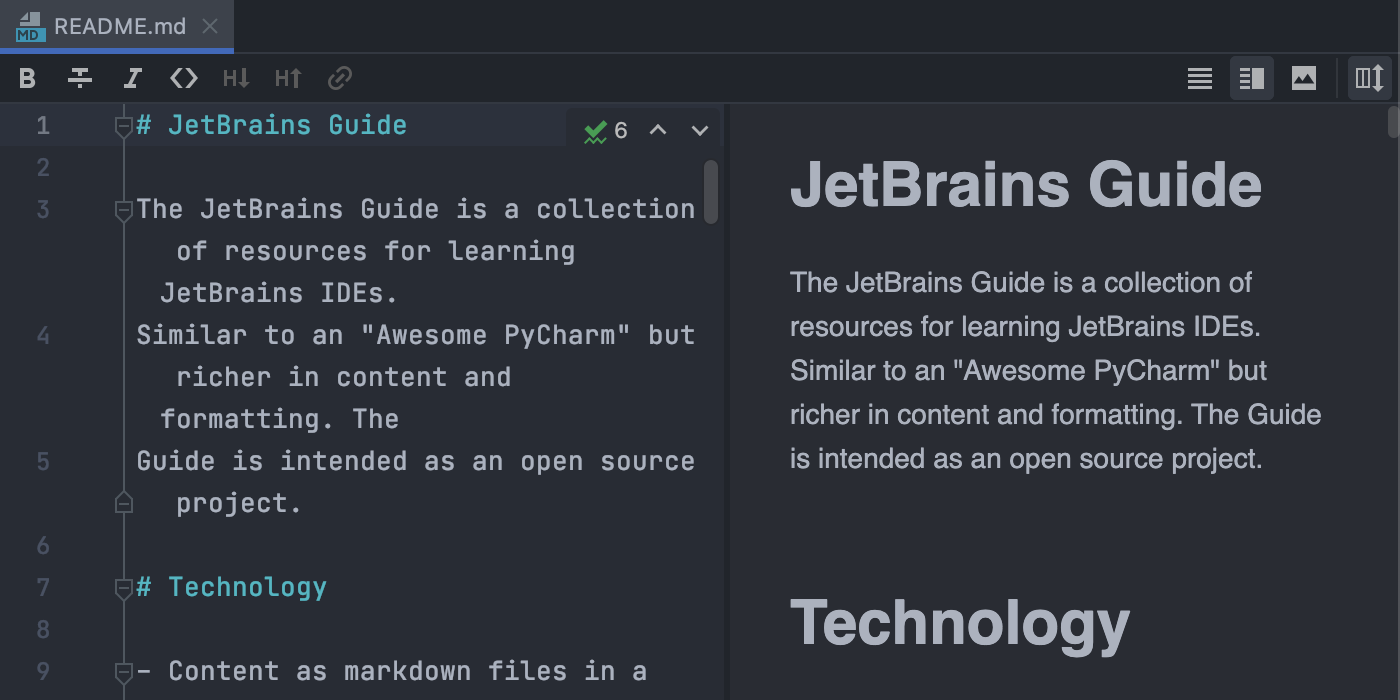Click editor line "Guide is intended as an open source"
Viewport: 1400px width, 700px height.
[416, 461]
